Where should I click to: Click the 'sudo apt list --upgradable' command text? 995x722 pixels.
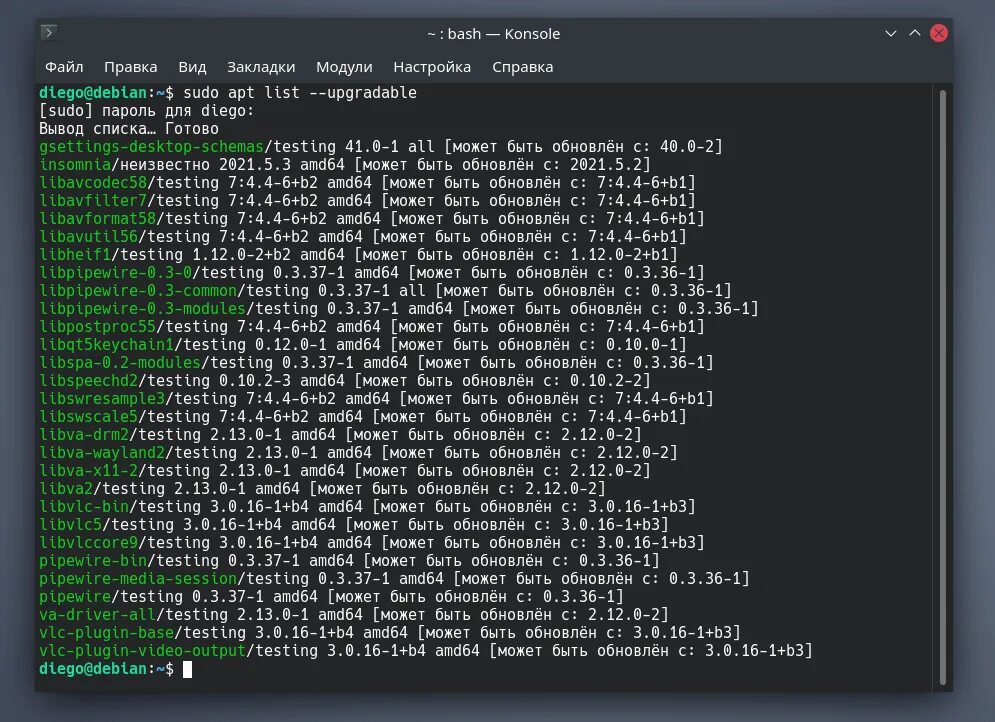pyautogui.click(x=300, y=93)
